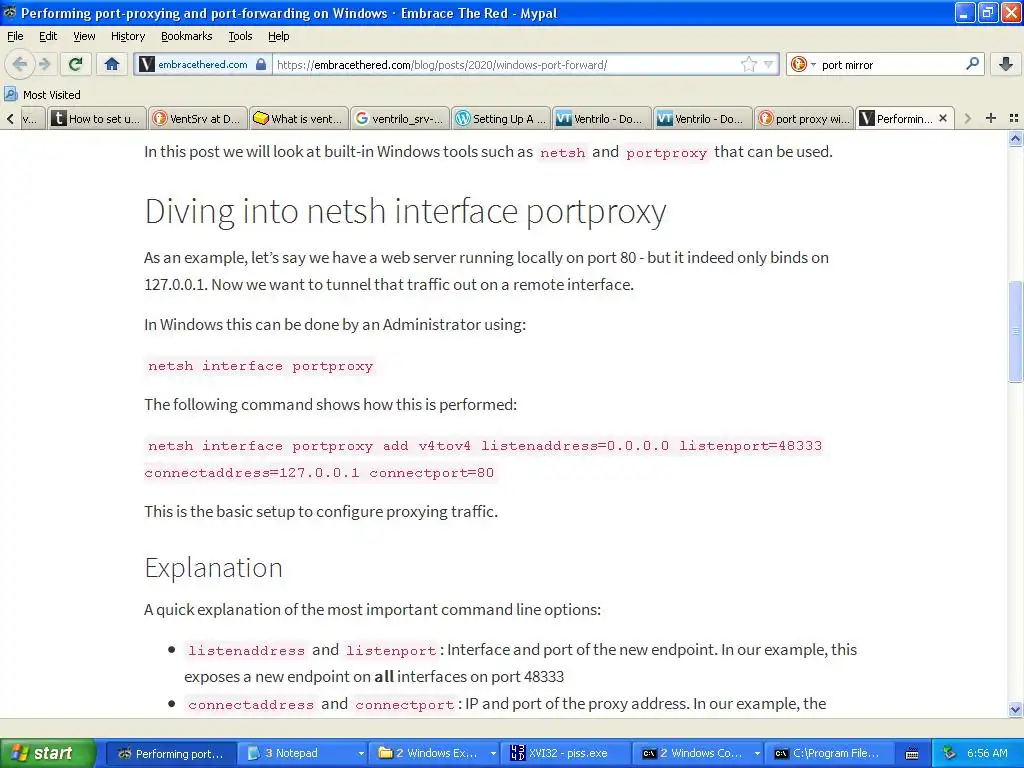Viewport: 1024px width, 768px height.
Task: Open the View menu
Action: coord(84,36)
